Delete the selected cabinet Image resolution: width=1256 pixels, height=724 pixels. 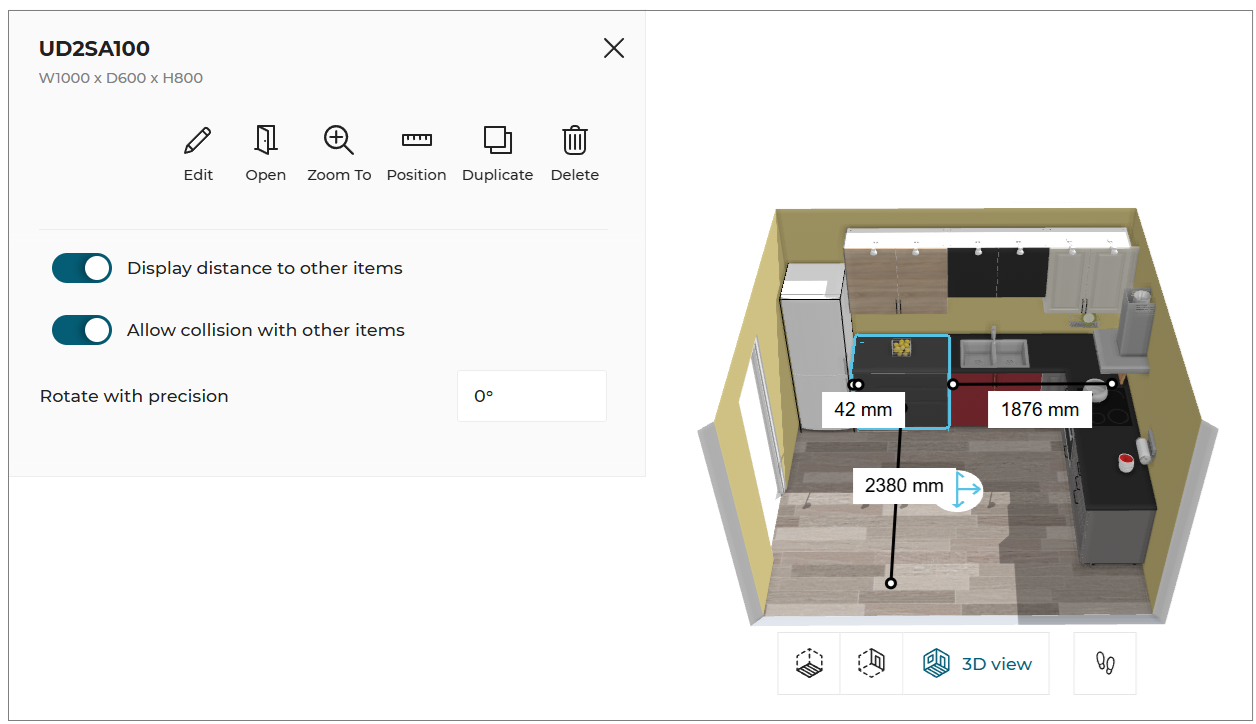tap(575, 150)
